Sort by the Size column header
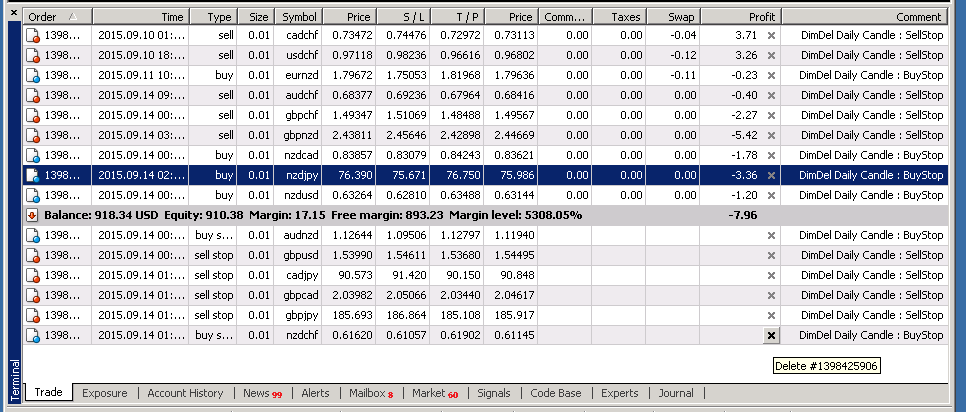This screenshot has height=412, width=966. point(255,17)
